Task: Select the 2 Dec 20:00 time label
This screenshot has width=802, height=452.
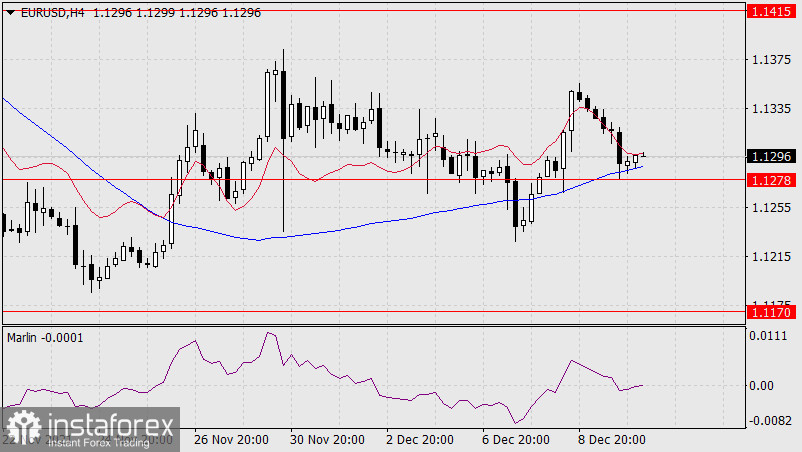Action: [420, 440]
